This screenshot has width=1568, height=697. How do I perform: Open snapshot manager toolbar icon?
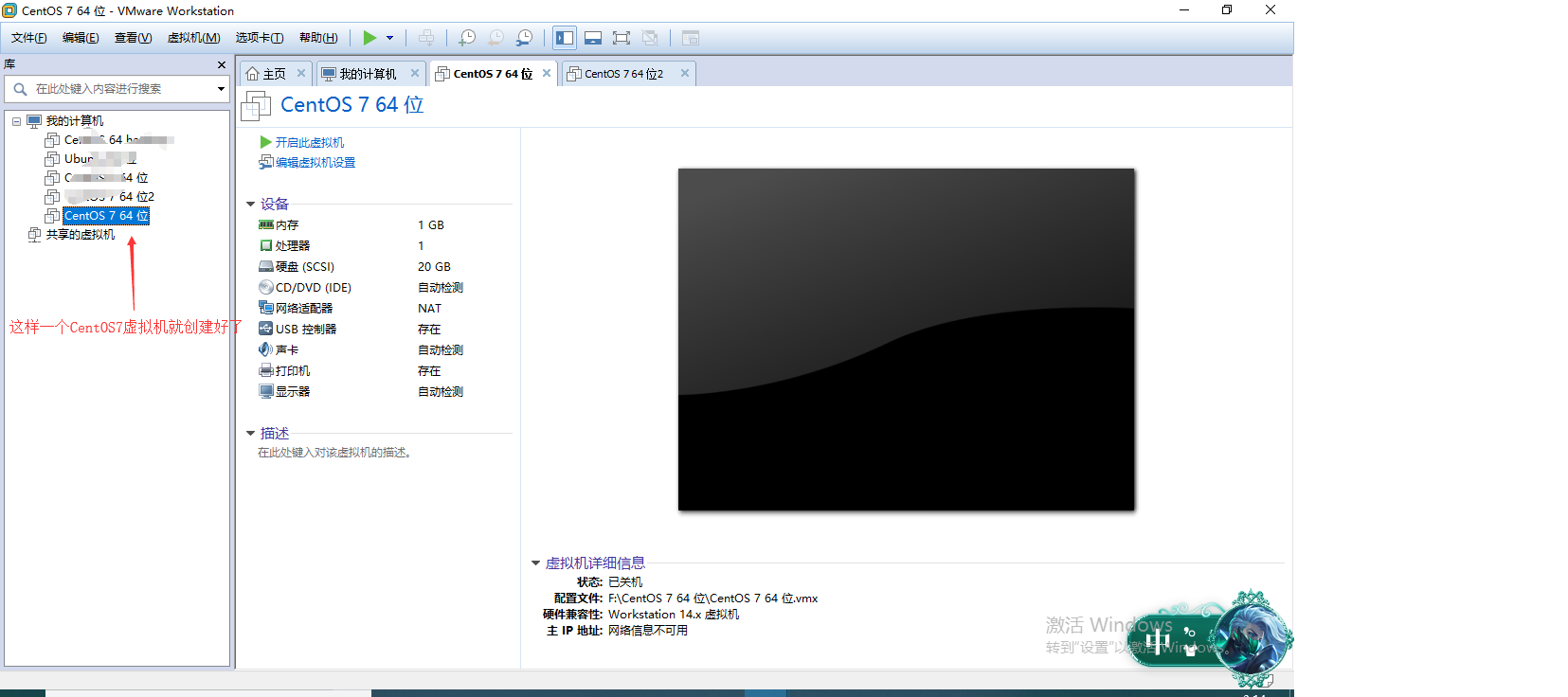click(x=524, y=38)
